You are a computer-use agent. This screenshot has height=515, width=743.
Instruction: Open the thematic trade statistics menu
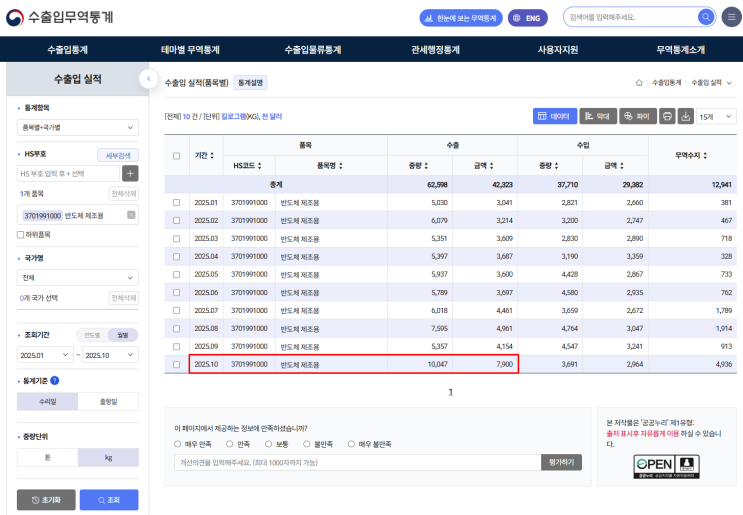pos(190,50)
